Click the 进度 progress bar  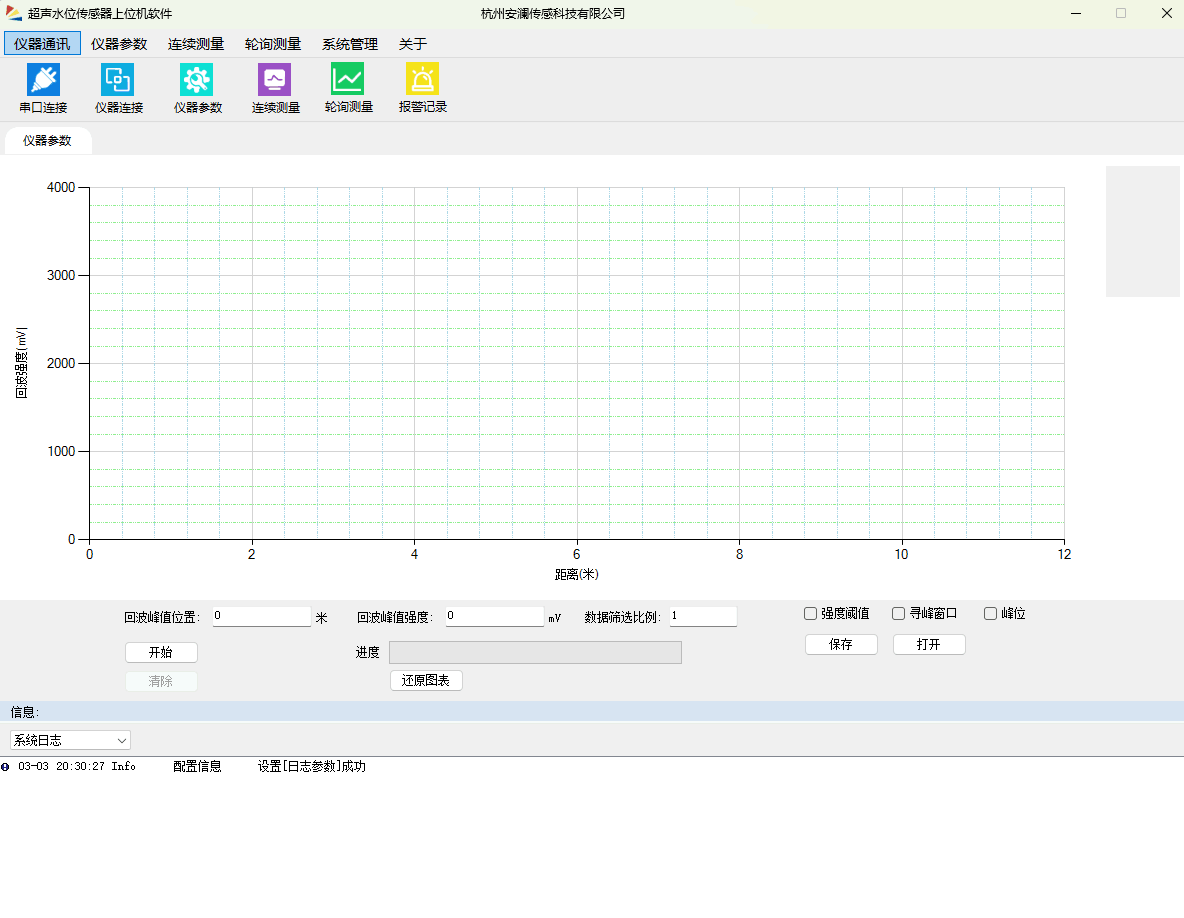535,653
